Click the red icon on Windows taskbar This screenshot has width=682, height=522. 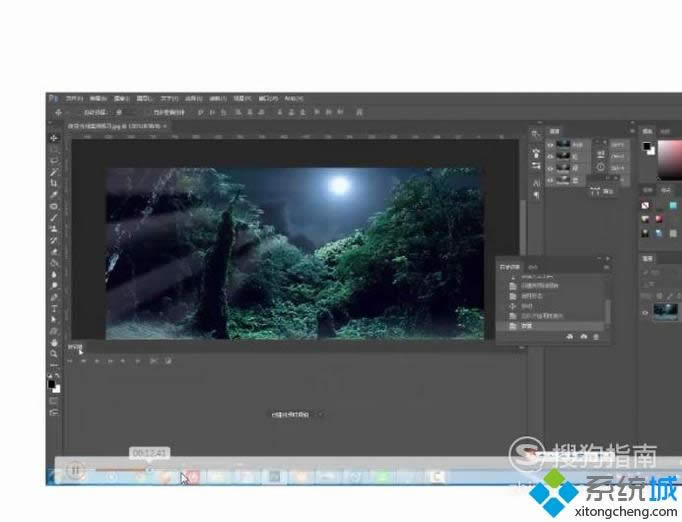coord(192,477)
